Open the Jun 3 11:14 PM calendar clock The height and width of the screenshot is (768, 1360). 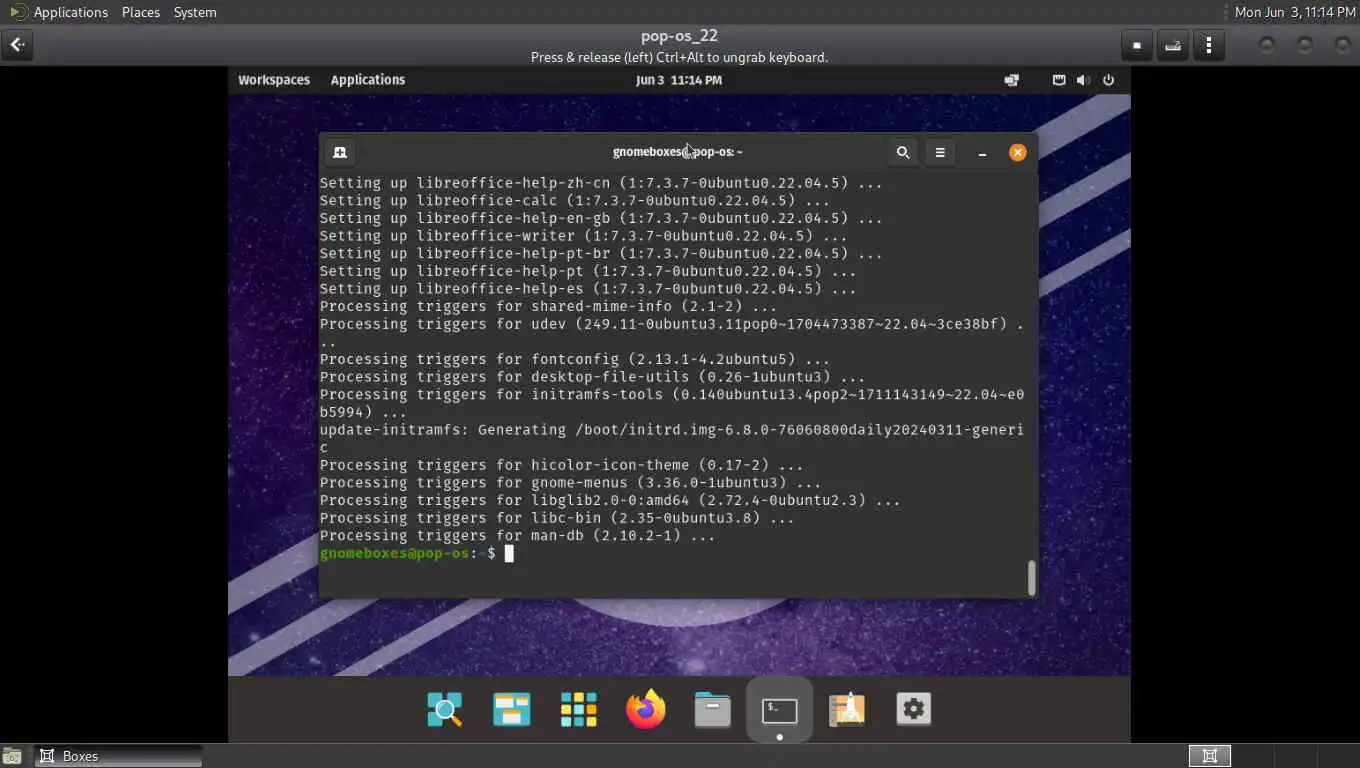coord(679,80)
